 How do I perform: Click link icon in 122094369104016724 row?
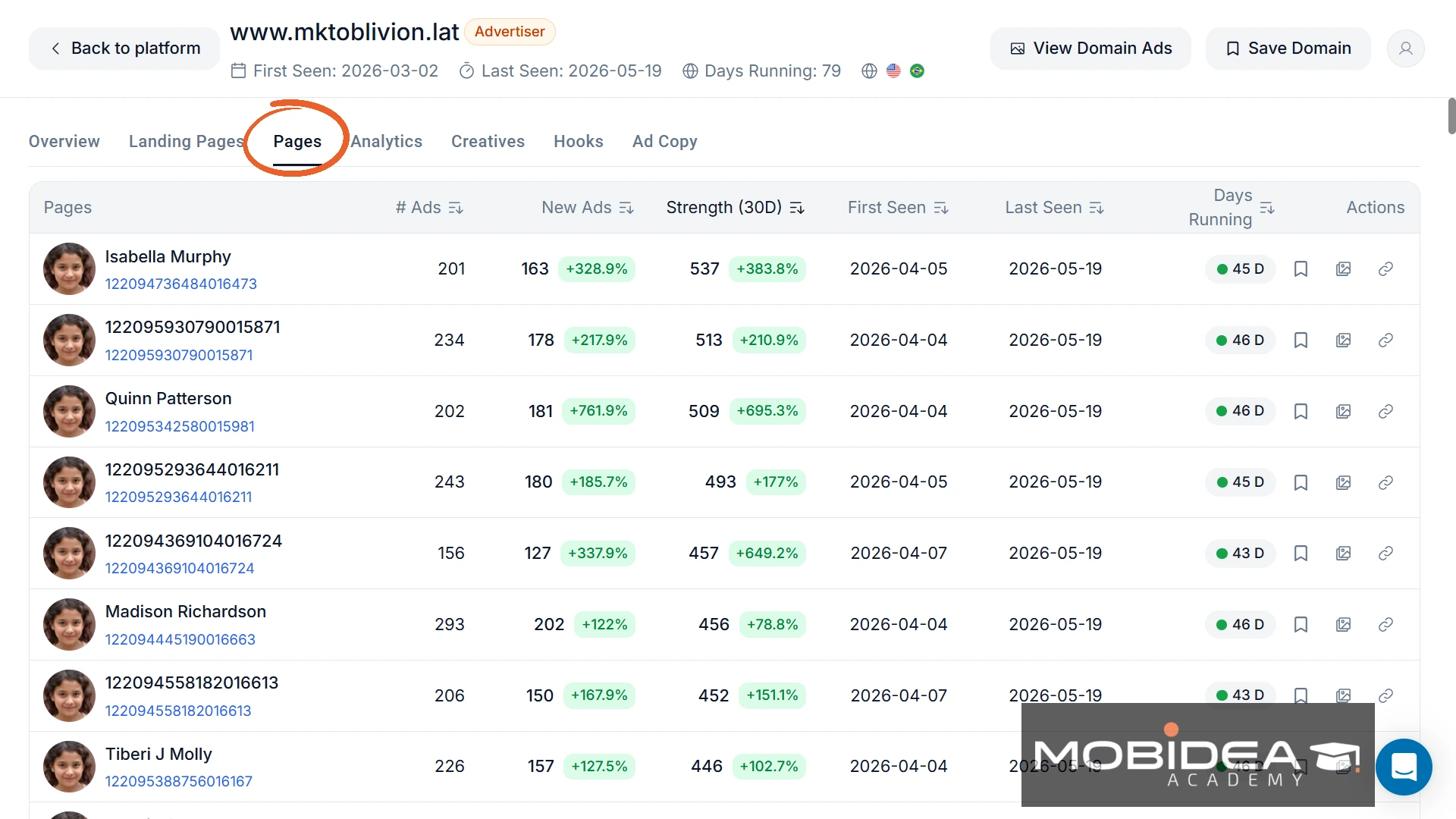(1385, 553)
